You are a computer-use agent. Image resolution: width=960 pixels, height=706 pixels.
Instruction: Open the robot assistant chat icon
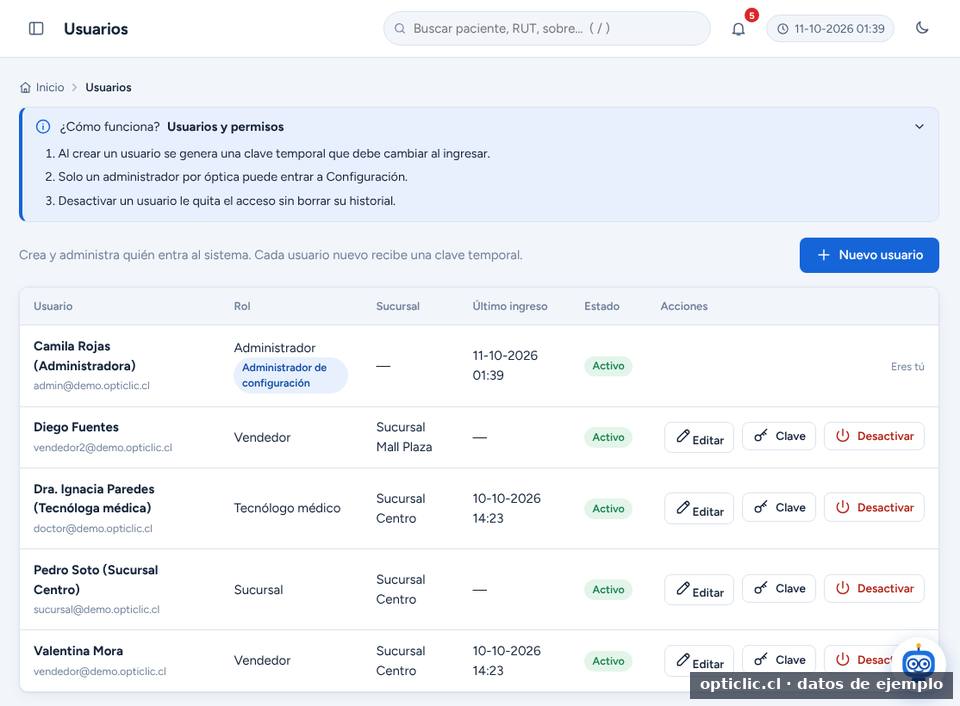[x=918, y=662]
